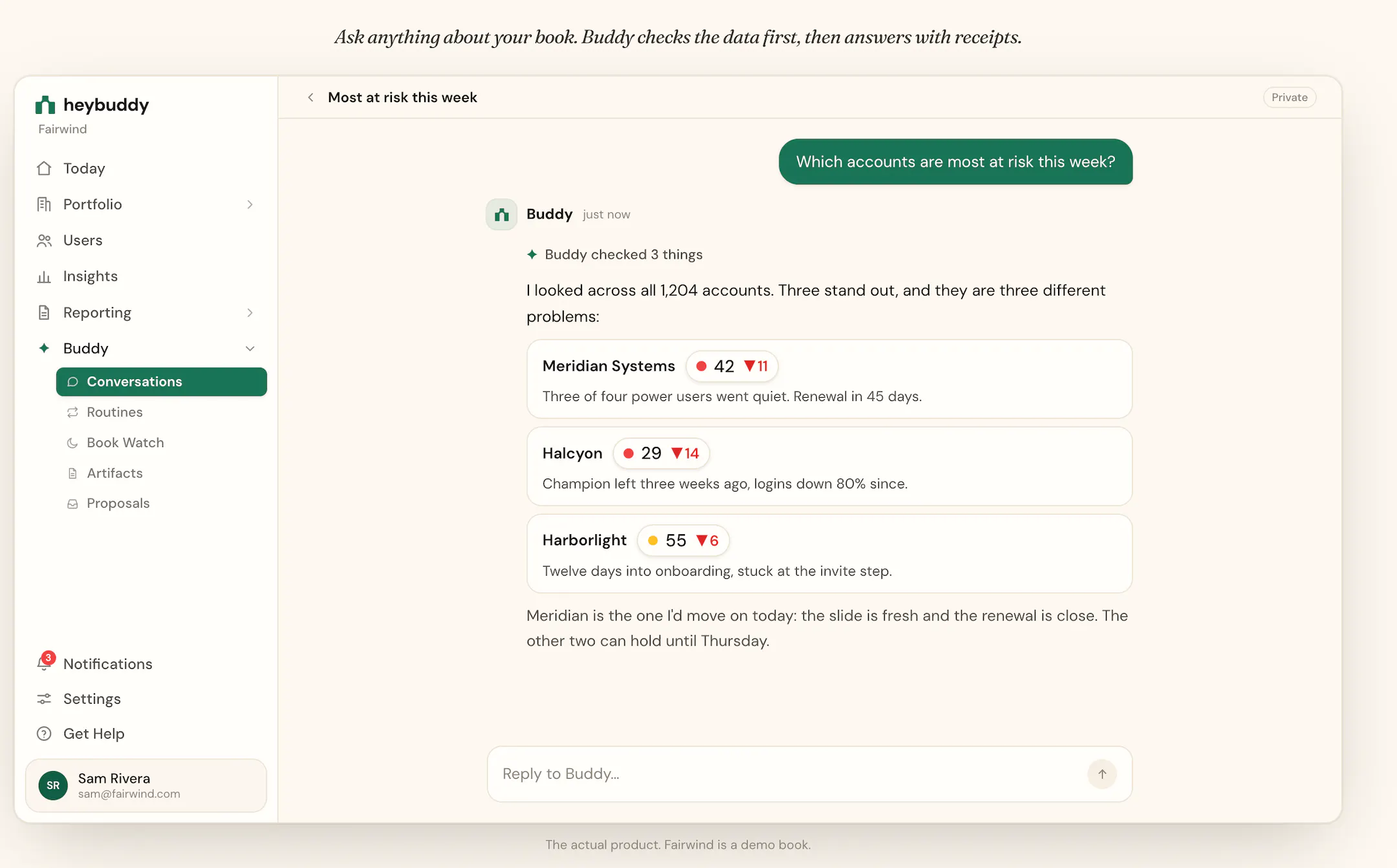1397x868 pixels.
Task: Click the Settings sliders icon
Action: point(44,699)
